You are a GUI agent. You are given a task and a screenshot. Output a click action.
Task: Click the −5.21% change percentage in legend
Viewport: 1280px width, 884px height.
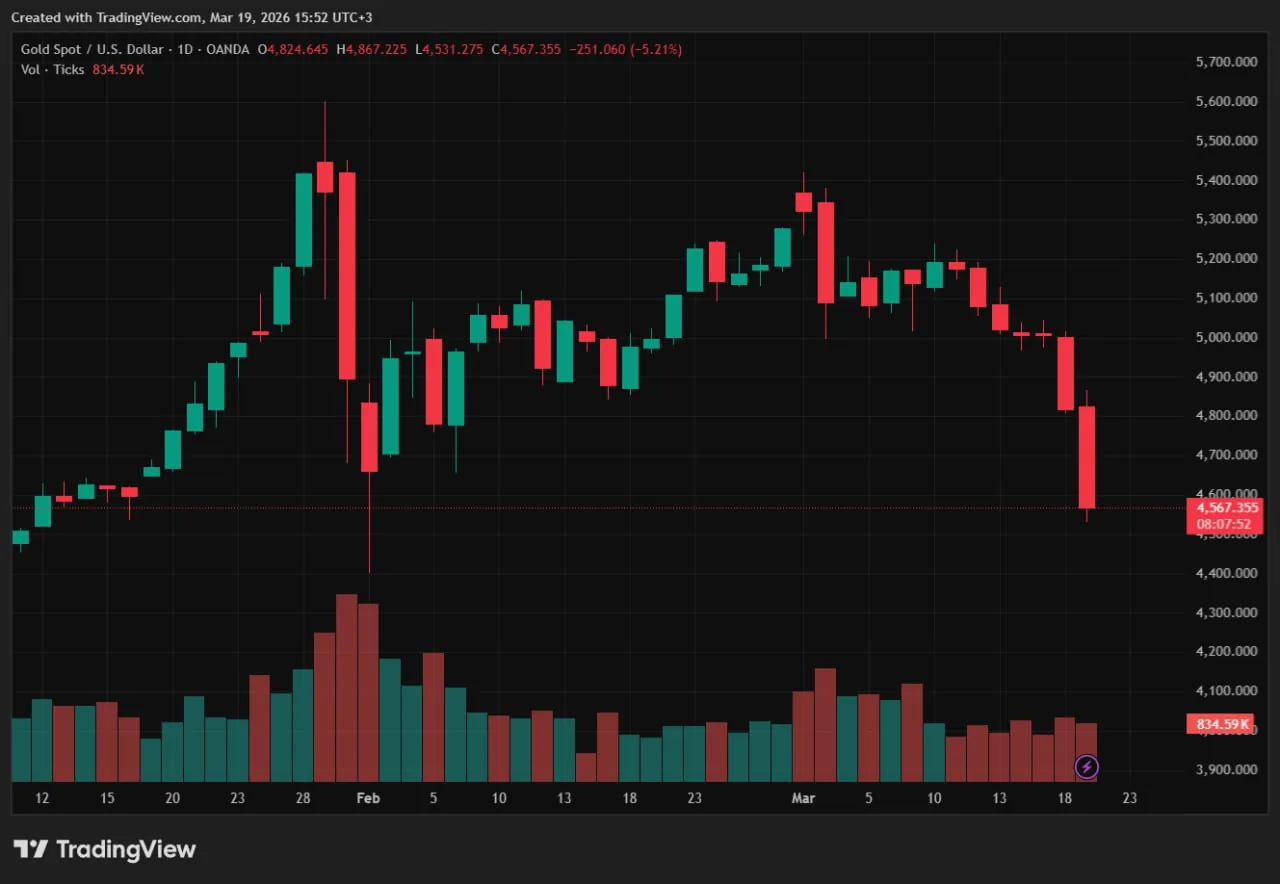[655, 49]
